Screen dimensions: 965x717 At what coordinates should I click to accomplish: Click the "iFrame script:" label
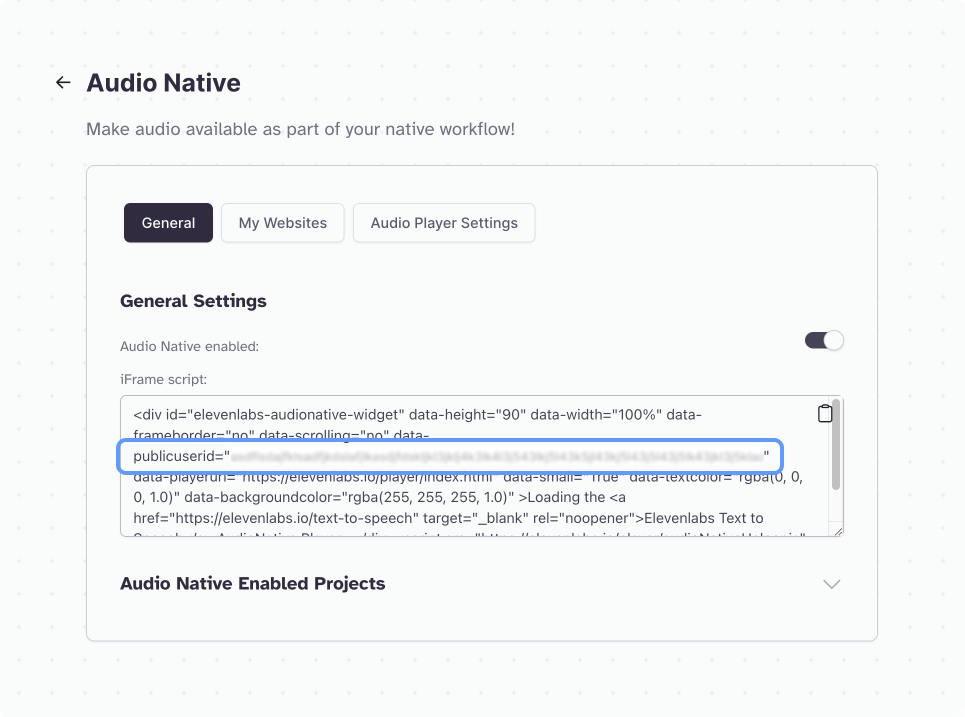[x=163, y=379]
